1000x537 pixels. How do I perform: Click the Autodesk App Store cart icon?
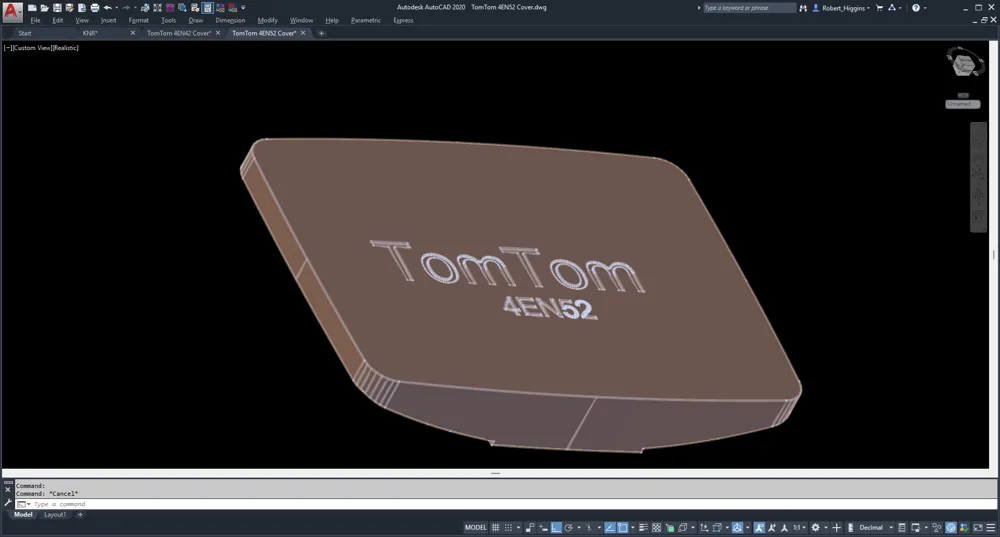point(879,8)
